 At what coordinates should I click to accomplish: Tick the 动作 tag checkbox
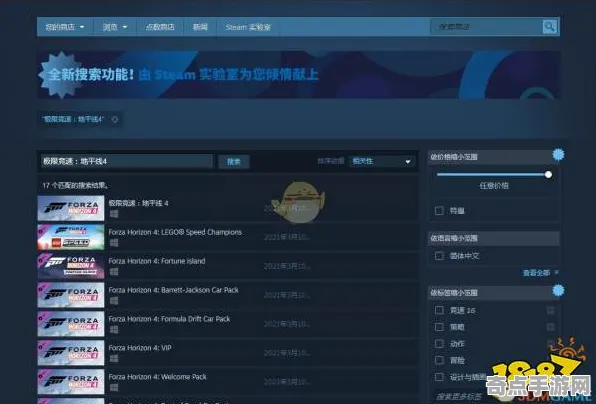pos(439,344)
